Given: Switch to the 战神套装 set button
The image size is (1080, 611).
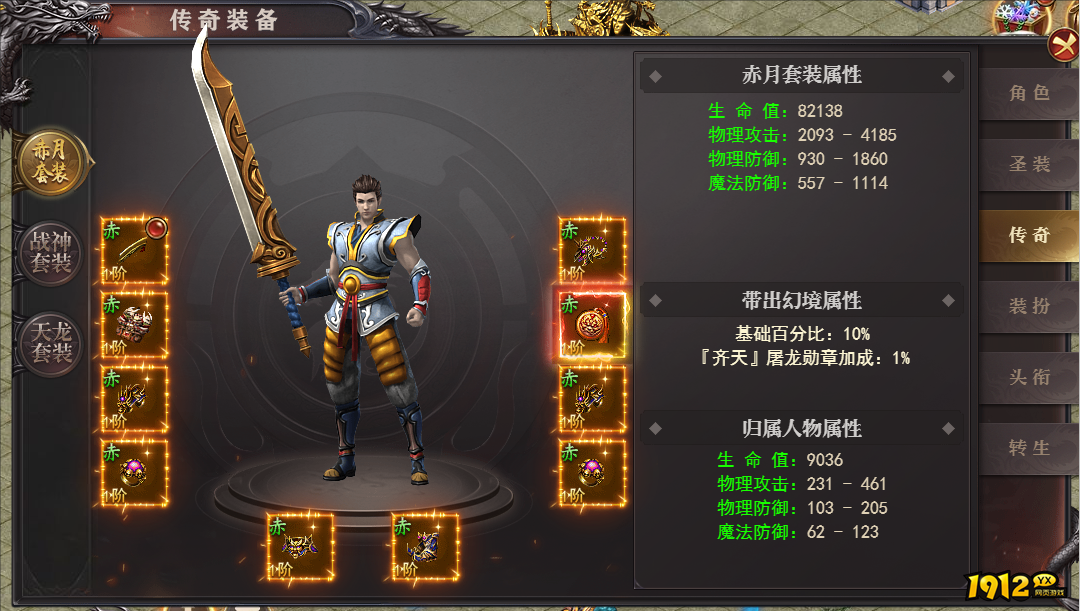Looking at the screenshot, I should pyautogui.click(x=50, y=253).
